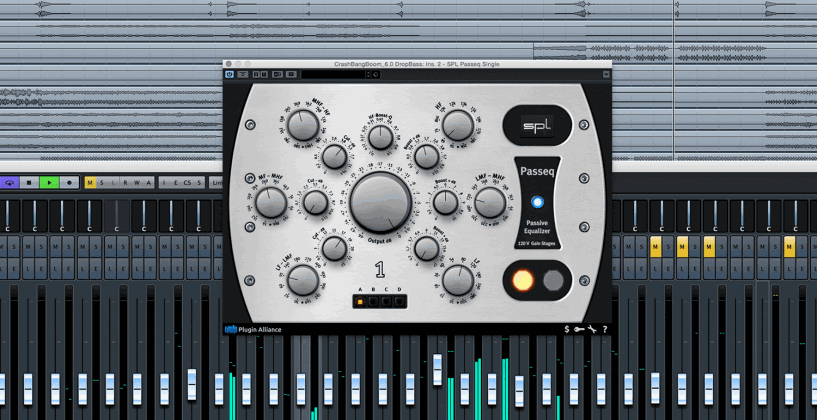Screen dimensions: 817x420
Task: Click the Read automation R button in plugin toolbar
Action: (257, 75)
